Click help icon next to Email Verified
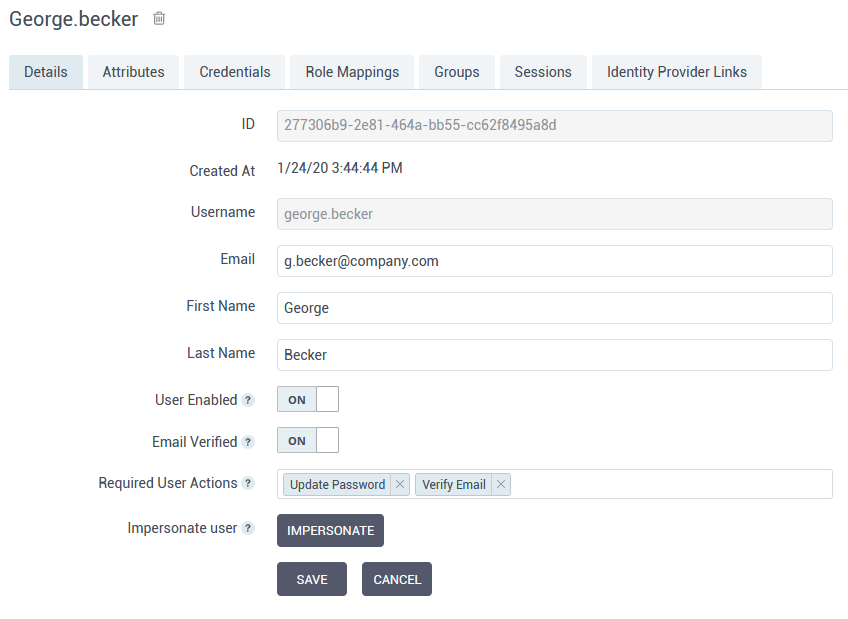Screen dimensions: 848x619 click(249, 442)
